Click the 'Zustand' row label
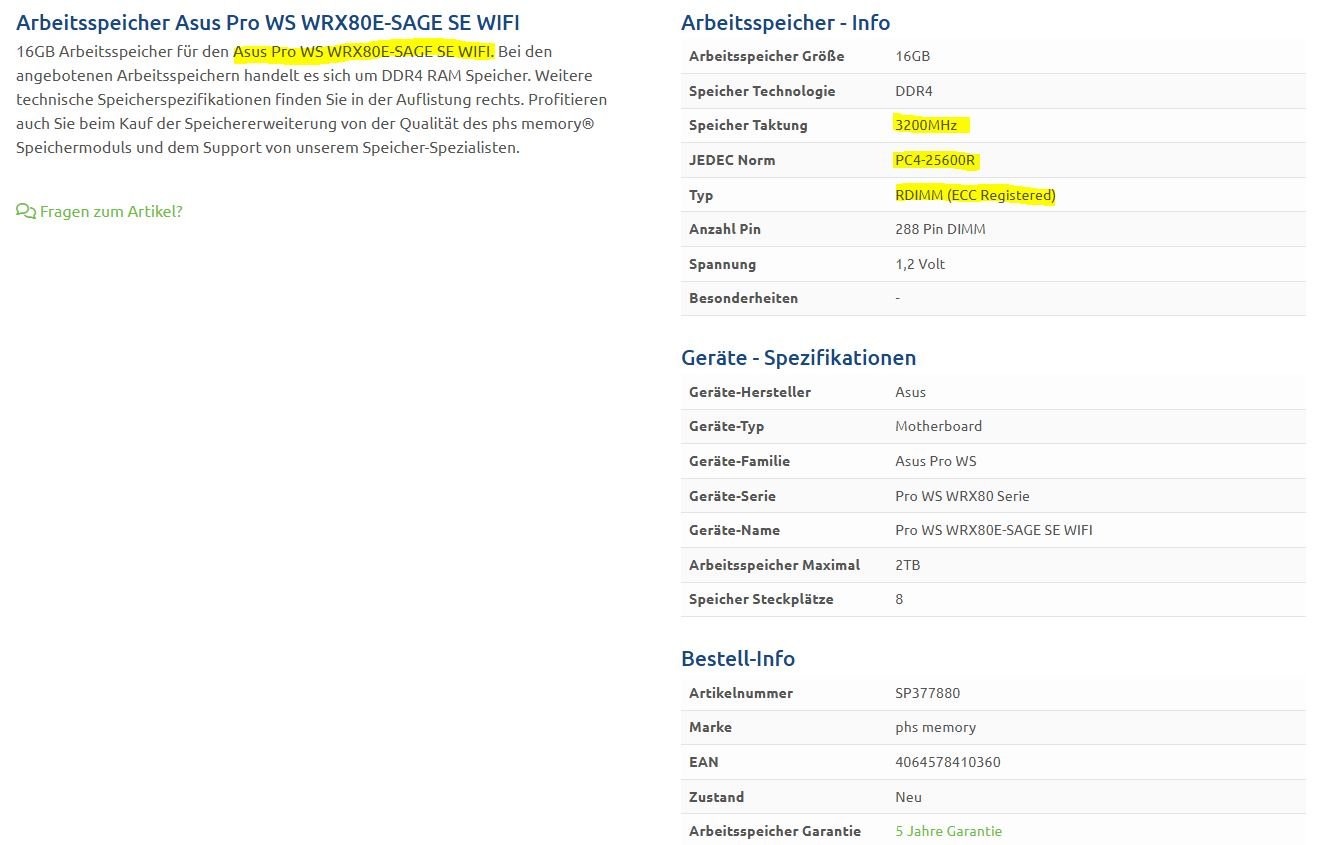 (716, 797)
